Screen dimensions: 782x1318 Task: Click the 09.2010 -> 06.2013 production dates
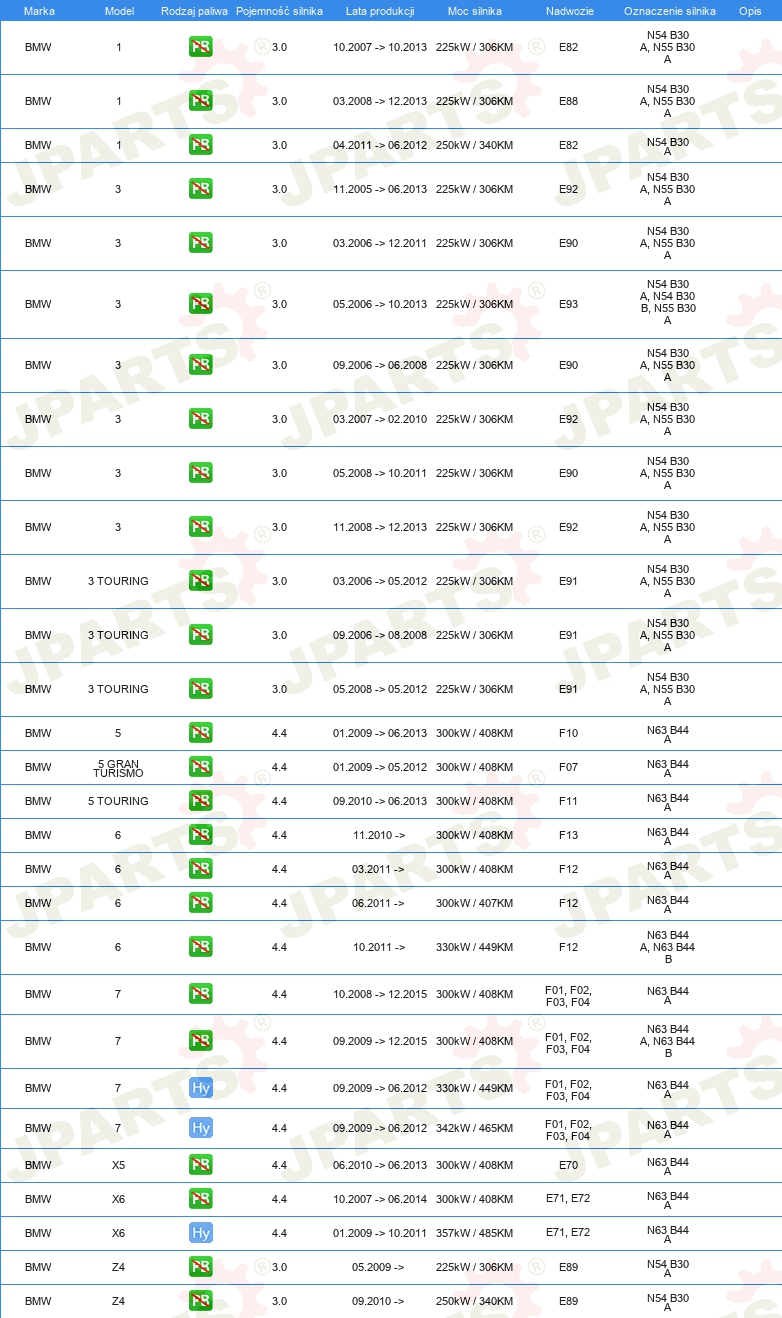click(379, 801)
